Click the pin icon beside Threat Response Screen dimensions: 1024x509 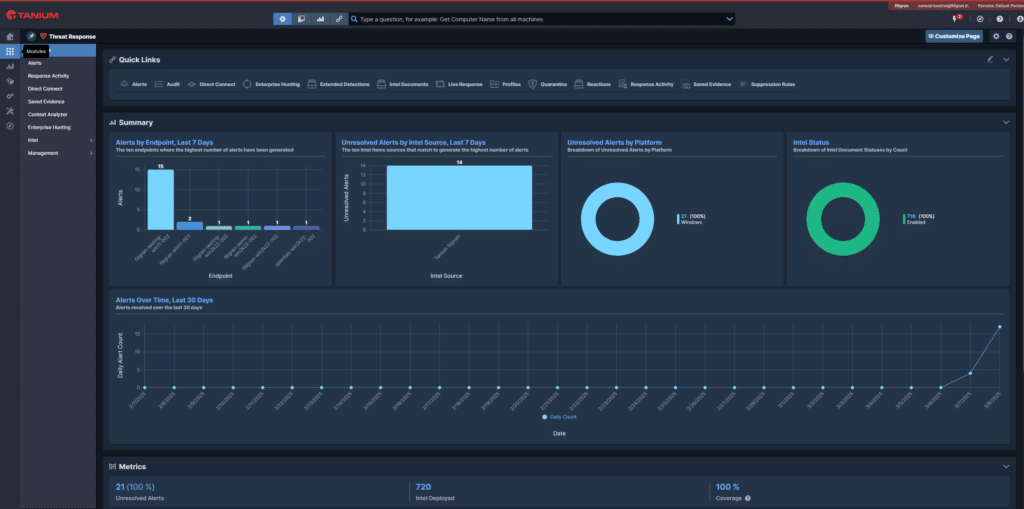(x=31, y=36)
